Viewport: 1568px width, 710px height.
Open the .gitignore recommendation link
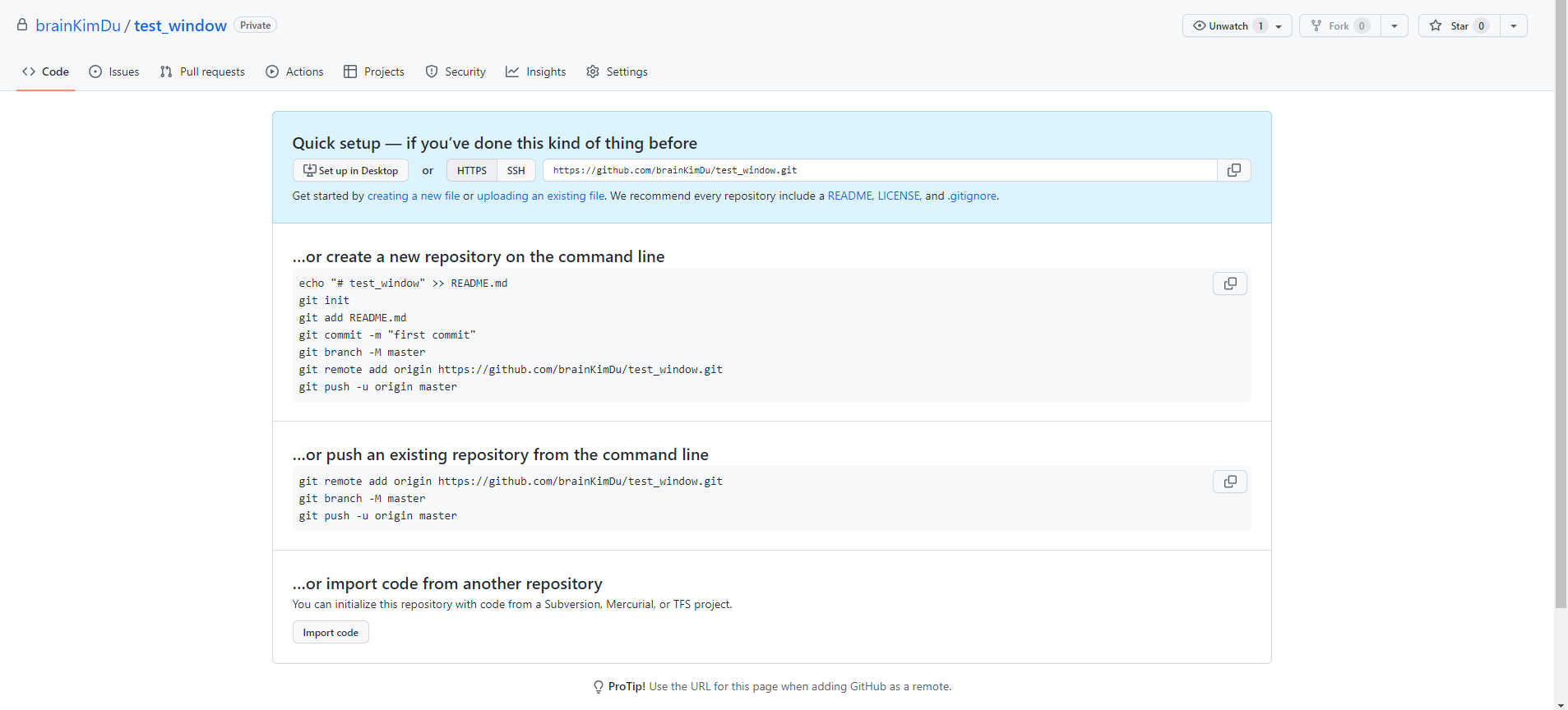click(x=972, y=196)
